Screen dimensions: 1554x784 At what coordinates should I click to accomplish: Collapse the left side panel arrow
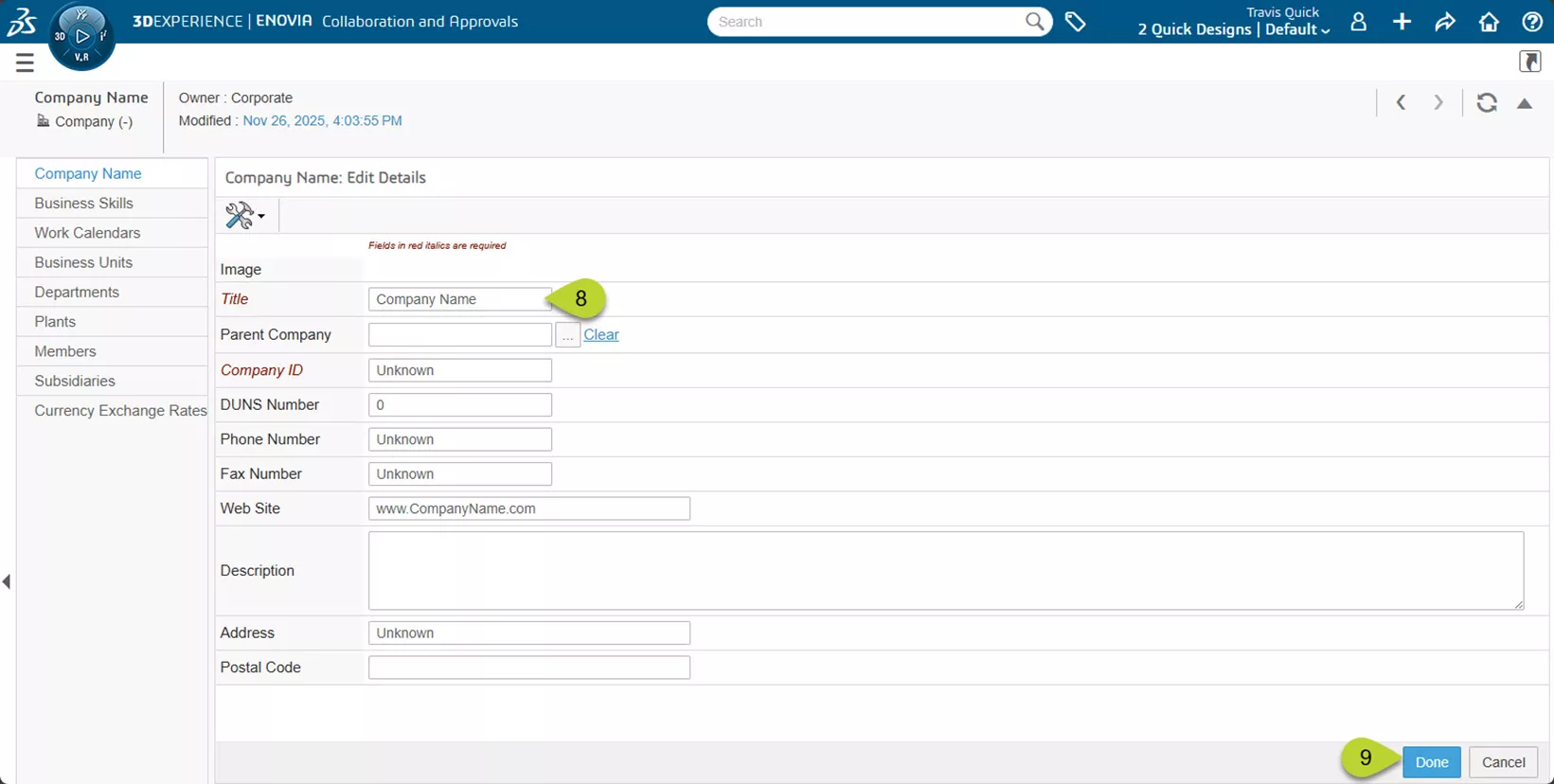[7, 581]
